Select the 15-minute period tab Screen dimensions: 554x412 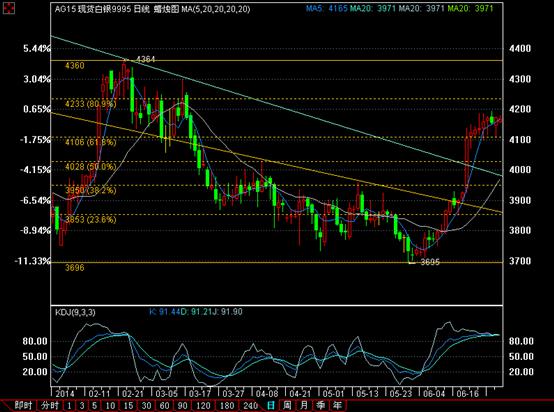128,405
